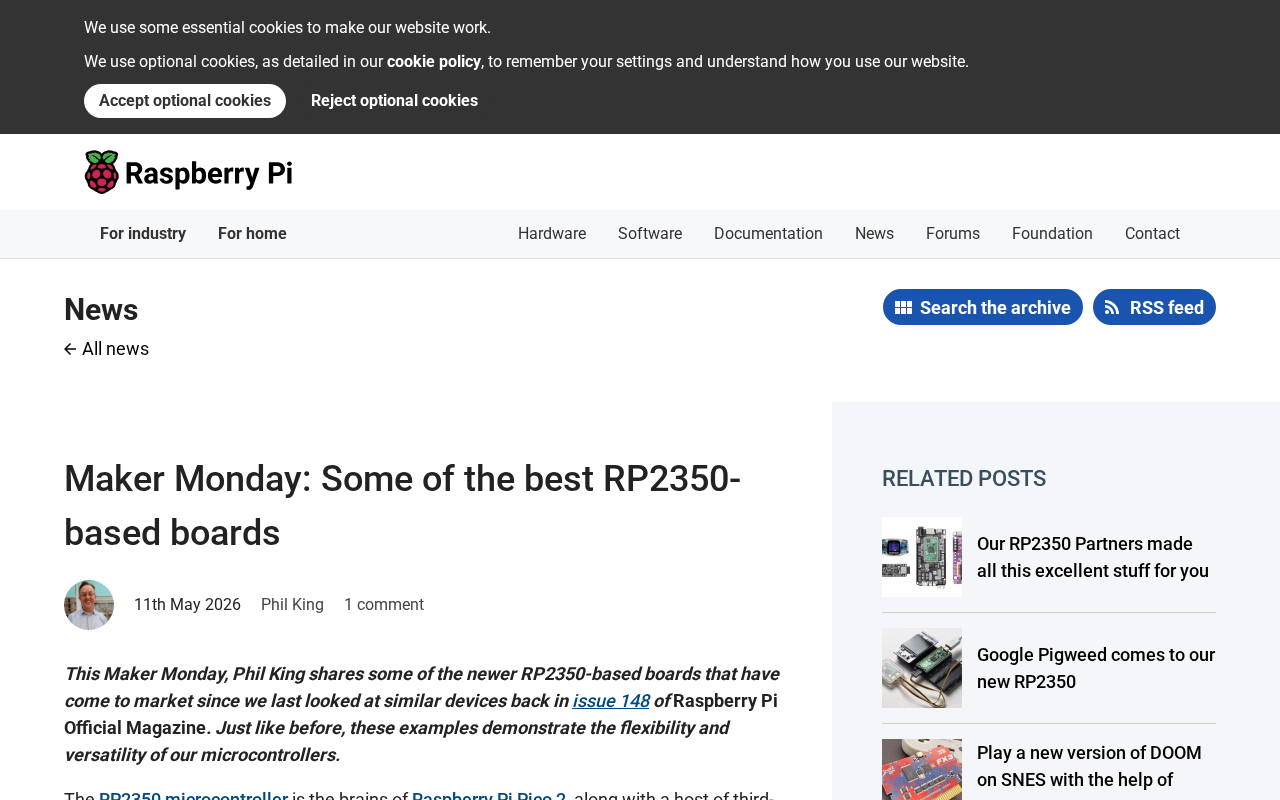Click the RSS feed icon
This screenshot has width=1280, height=800.
tap(1112, 308)
